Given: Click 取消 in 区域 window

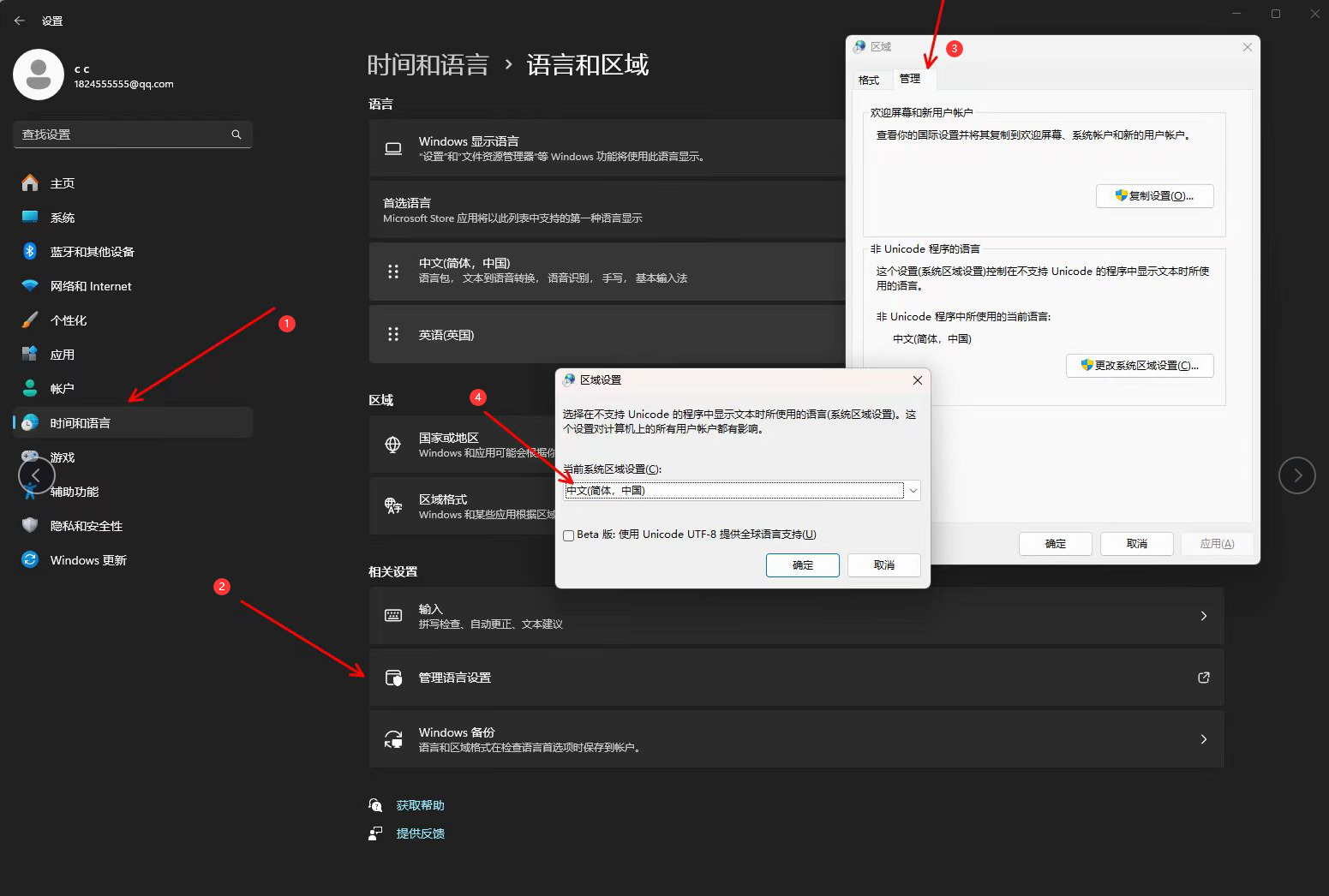Looking at the screenshot, I should (1137, 544).
